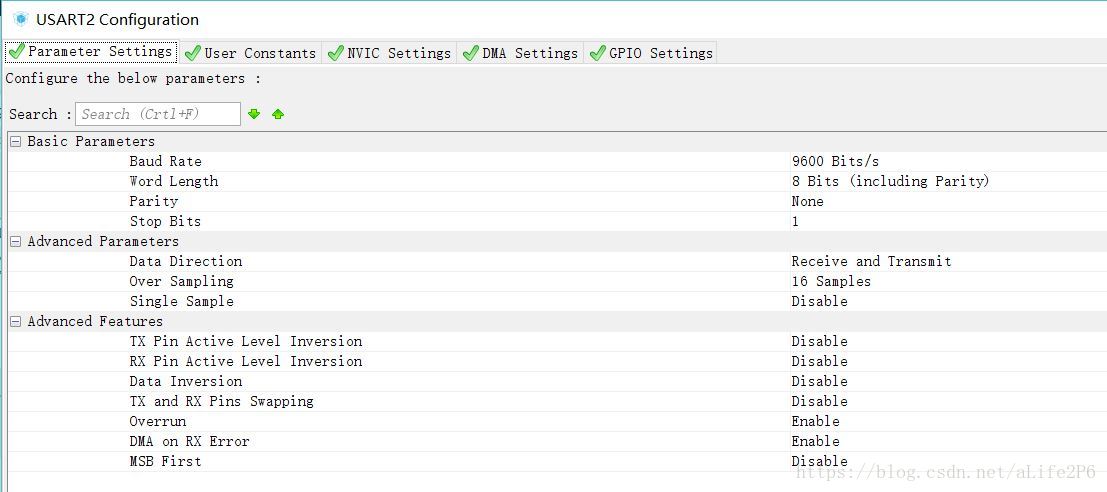Click the DMA Settings green checkmark icon
Viewport: 1107px width, 492px height.
(470, 53)
